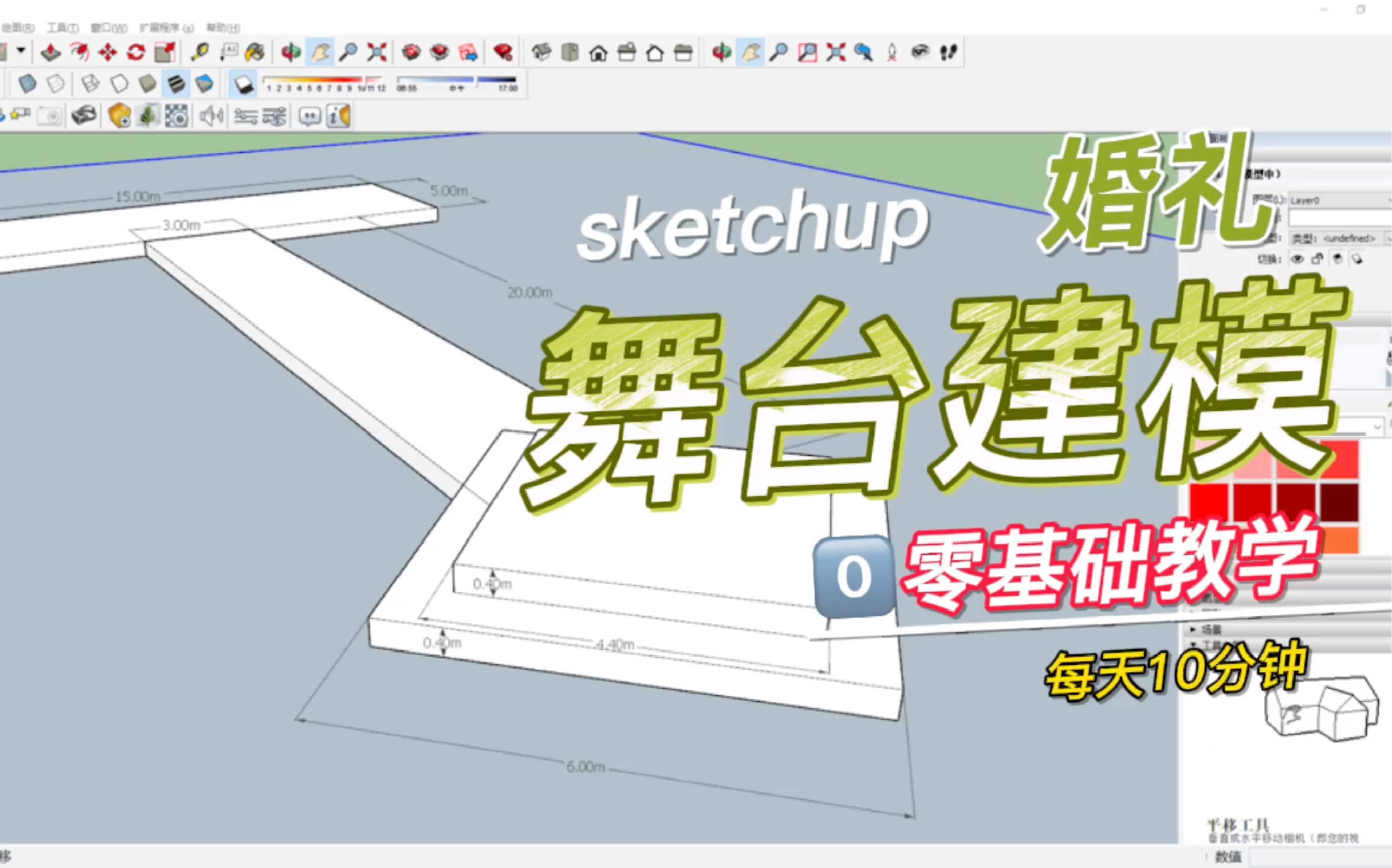
Task: Open Enscape about info icon
Action: click(338, 116)
